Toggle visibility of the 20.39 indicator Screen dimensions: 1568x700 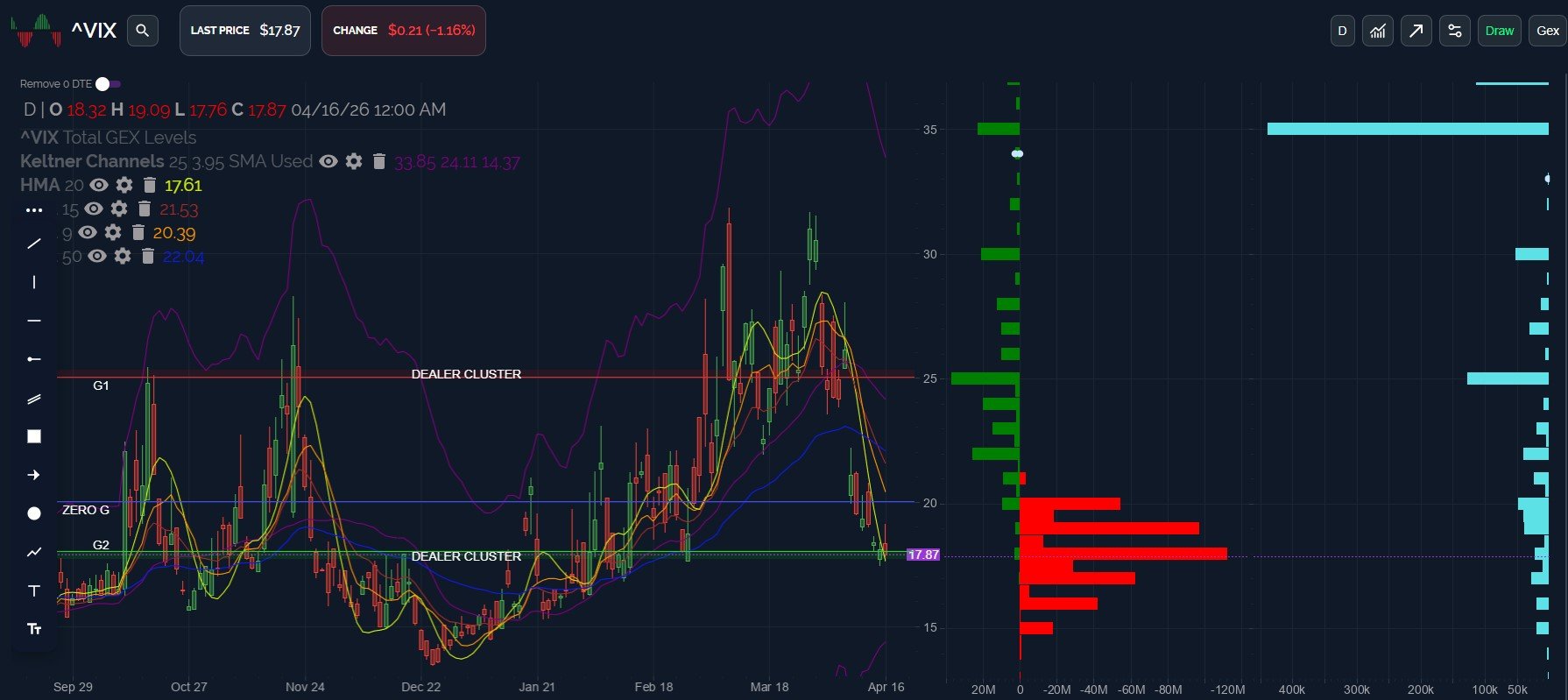88,232
